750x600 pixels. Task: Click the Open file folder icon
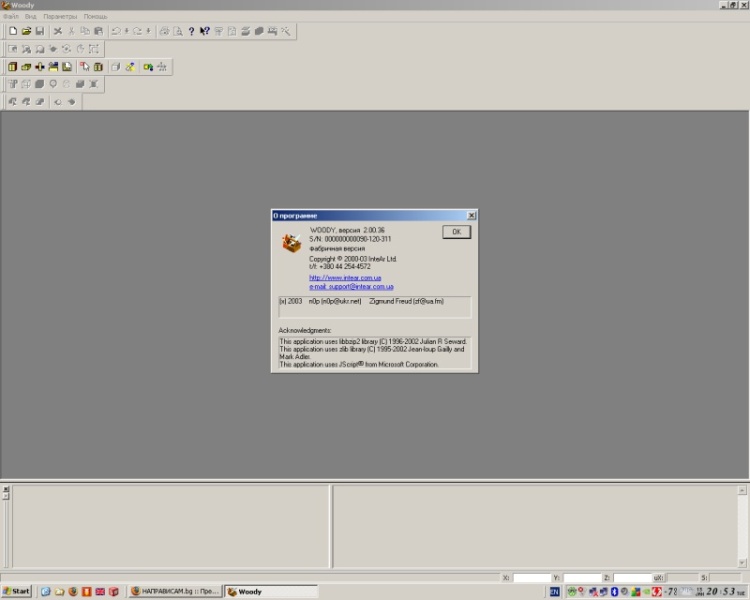pyautogui.click(x=26, y=31)
